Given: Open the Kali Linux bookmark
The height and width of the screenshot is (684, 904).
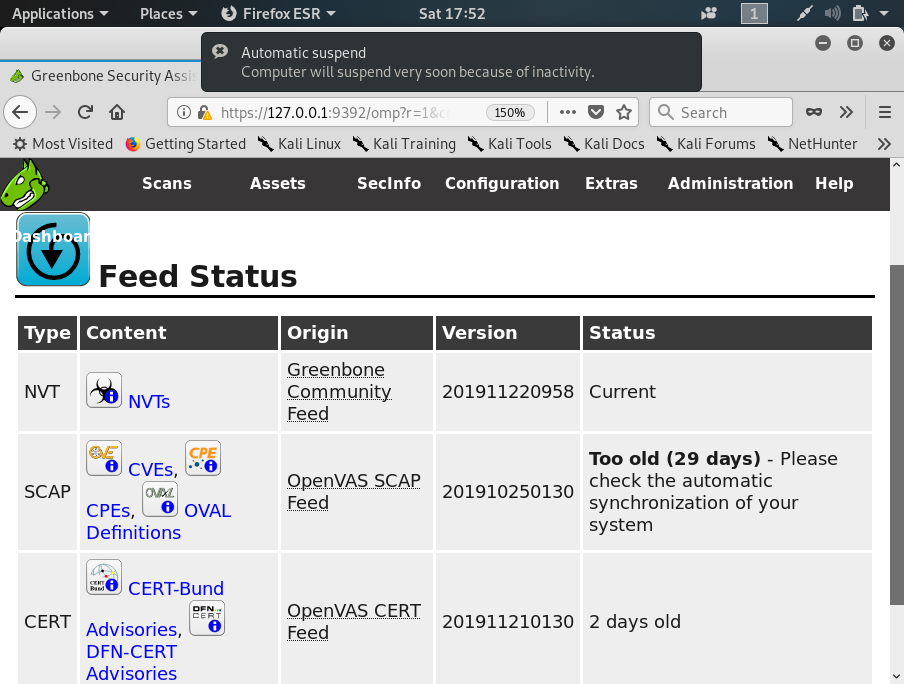Looking at the screenshot, I should [x=299, y=144].
